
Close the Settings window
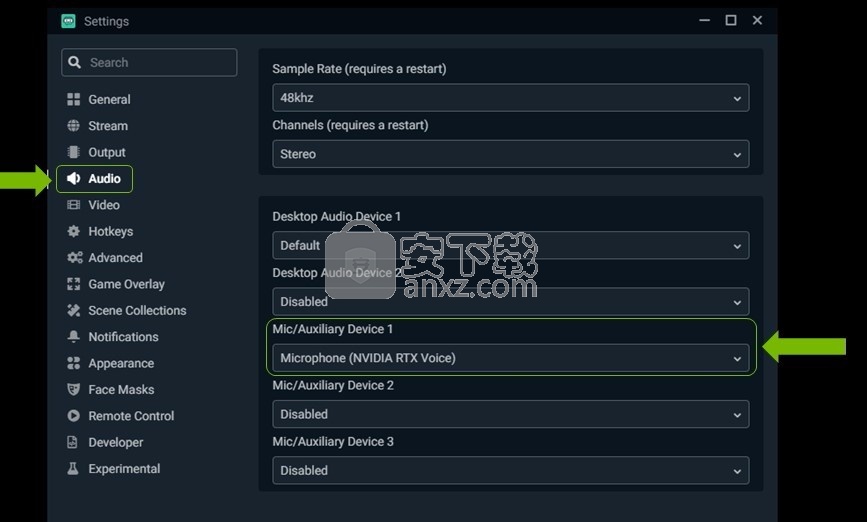[758, 20]
